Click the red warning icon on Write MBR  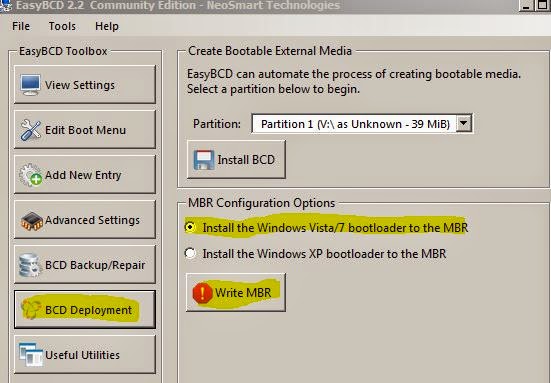click(x=202, y=293)
